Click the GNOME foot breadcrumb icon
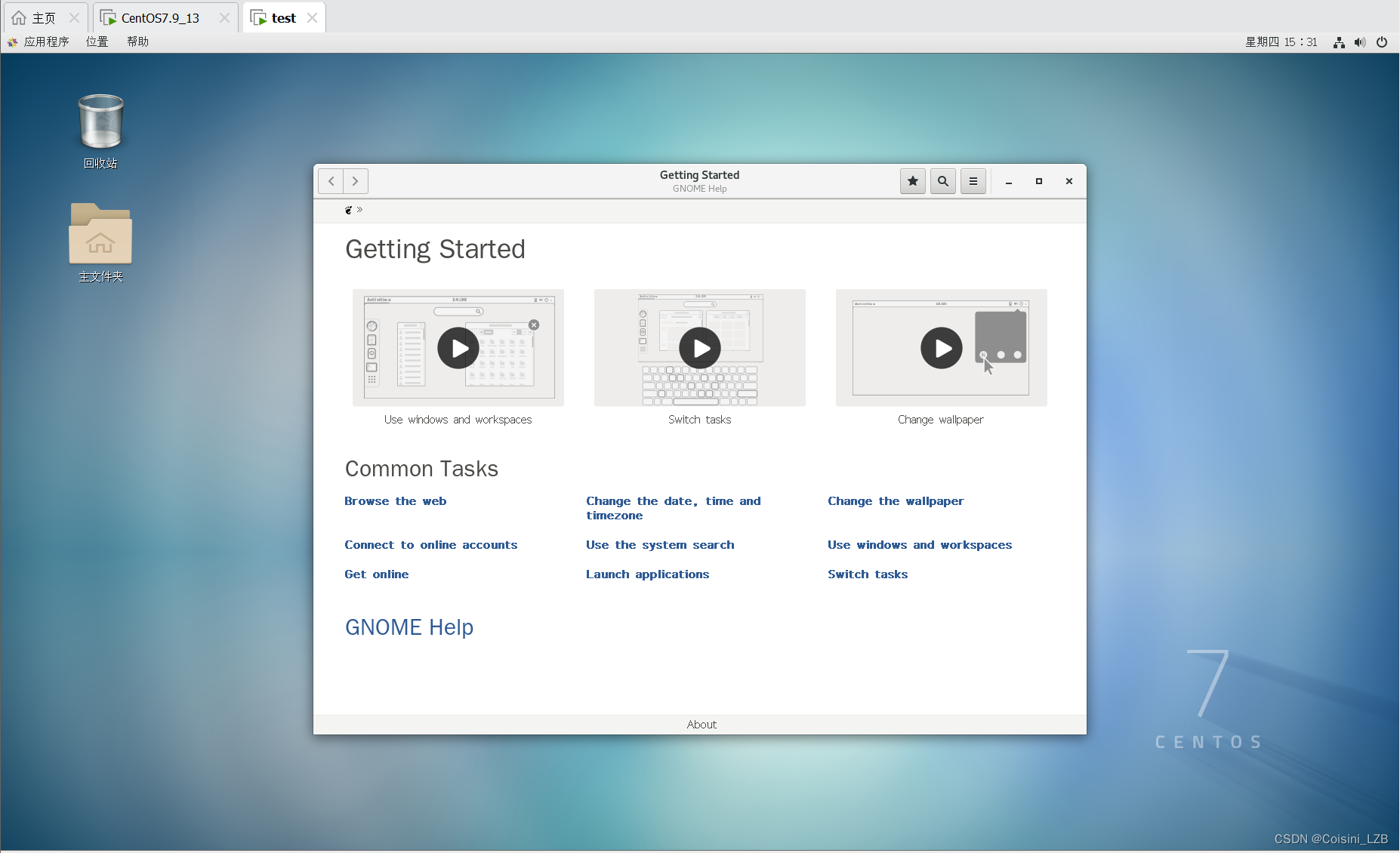 tap(349, 210)
